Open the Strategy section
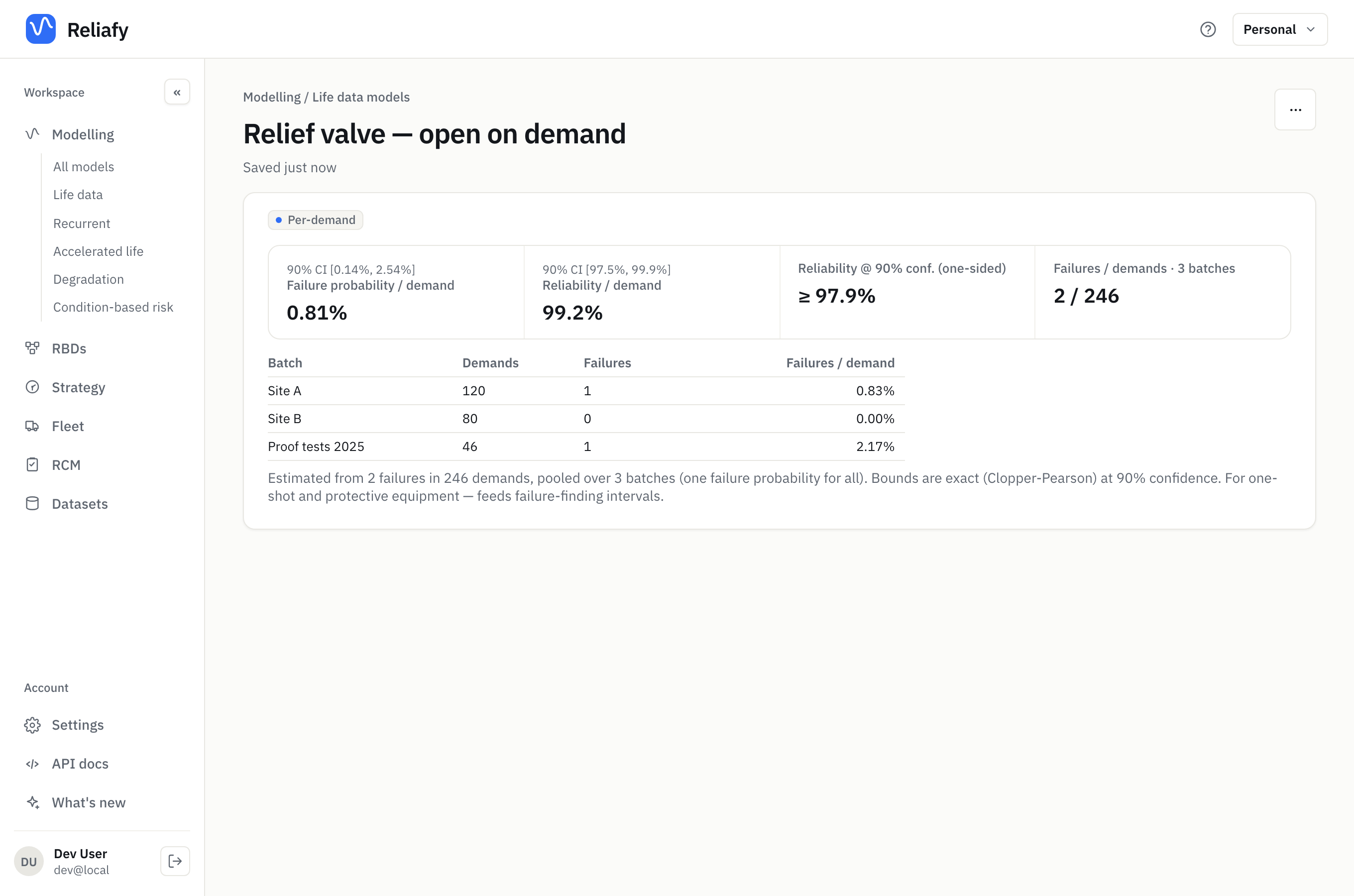The height and width of the screenshot is (896, 1354). point(79,387)
